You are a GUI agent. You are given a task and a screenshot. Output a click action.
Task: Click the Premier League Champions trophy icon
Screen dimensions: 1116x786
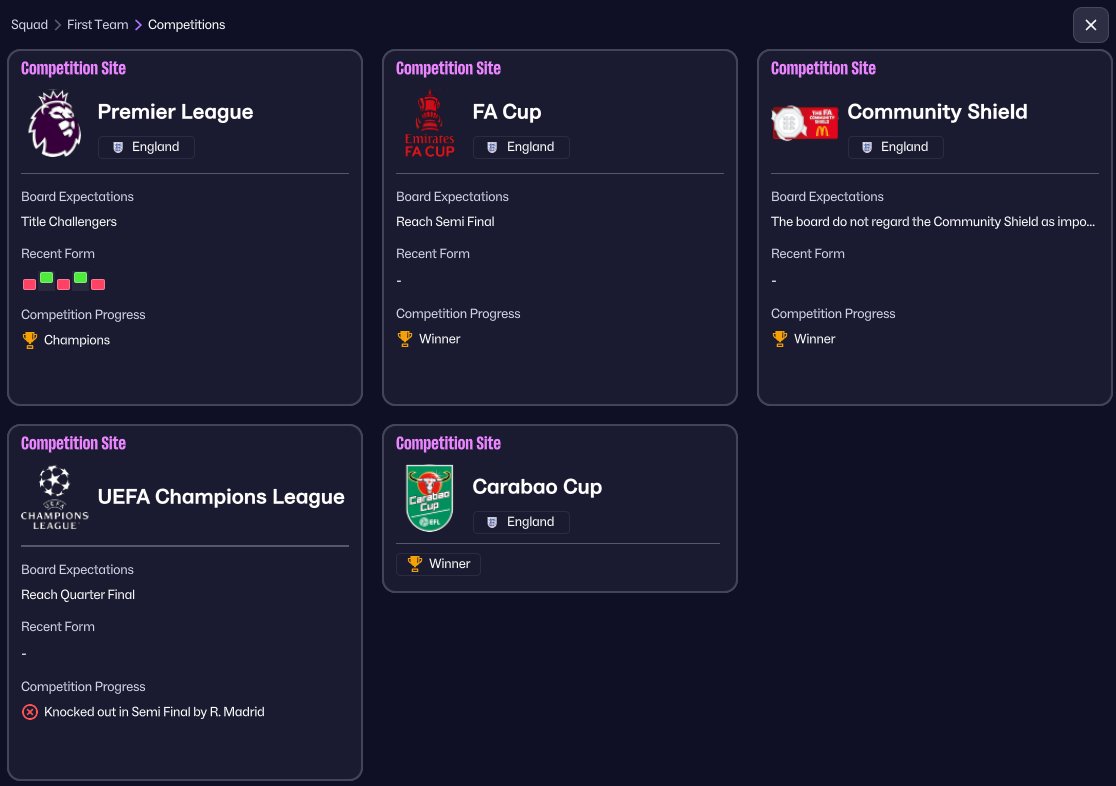click(x=29, y=340)
